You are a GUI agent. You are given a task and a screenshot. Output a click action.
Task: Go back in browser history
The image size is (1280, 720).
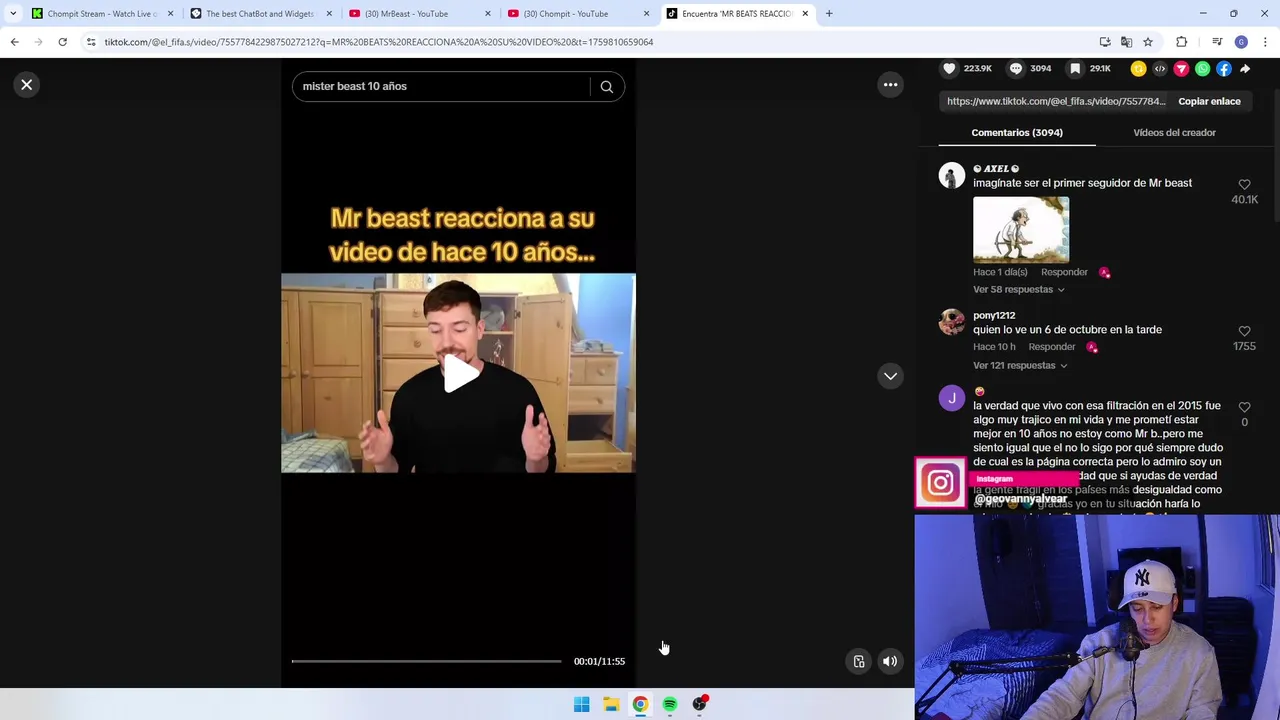point(14,42)
